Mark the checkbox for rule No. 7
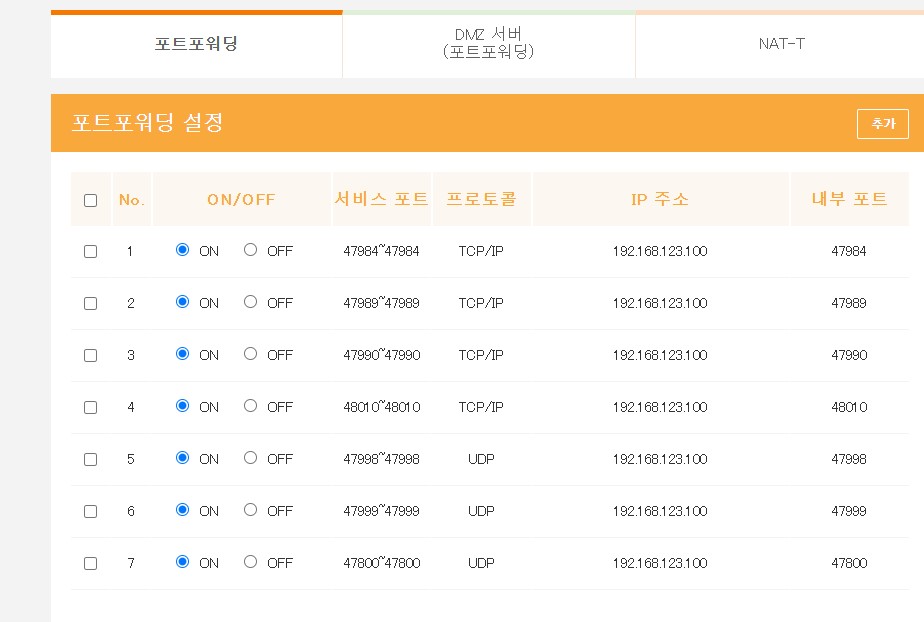Viewport: 924px width, 622px height. coord(91,564)
